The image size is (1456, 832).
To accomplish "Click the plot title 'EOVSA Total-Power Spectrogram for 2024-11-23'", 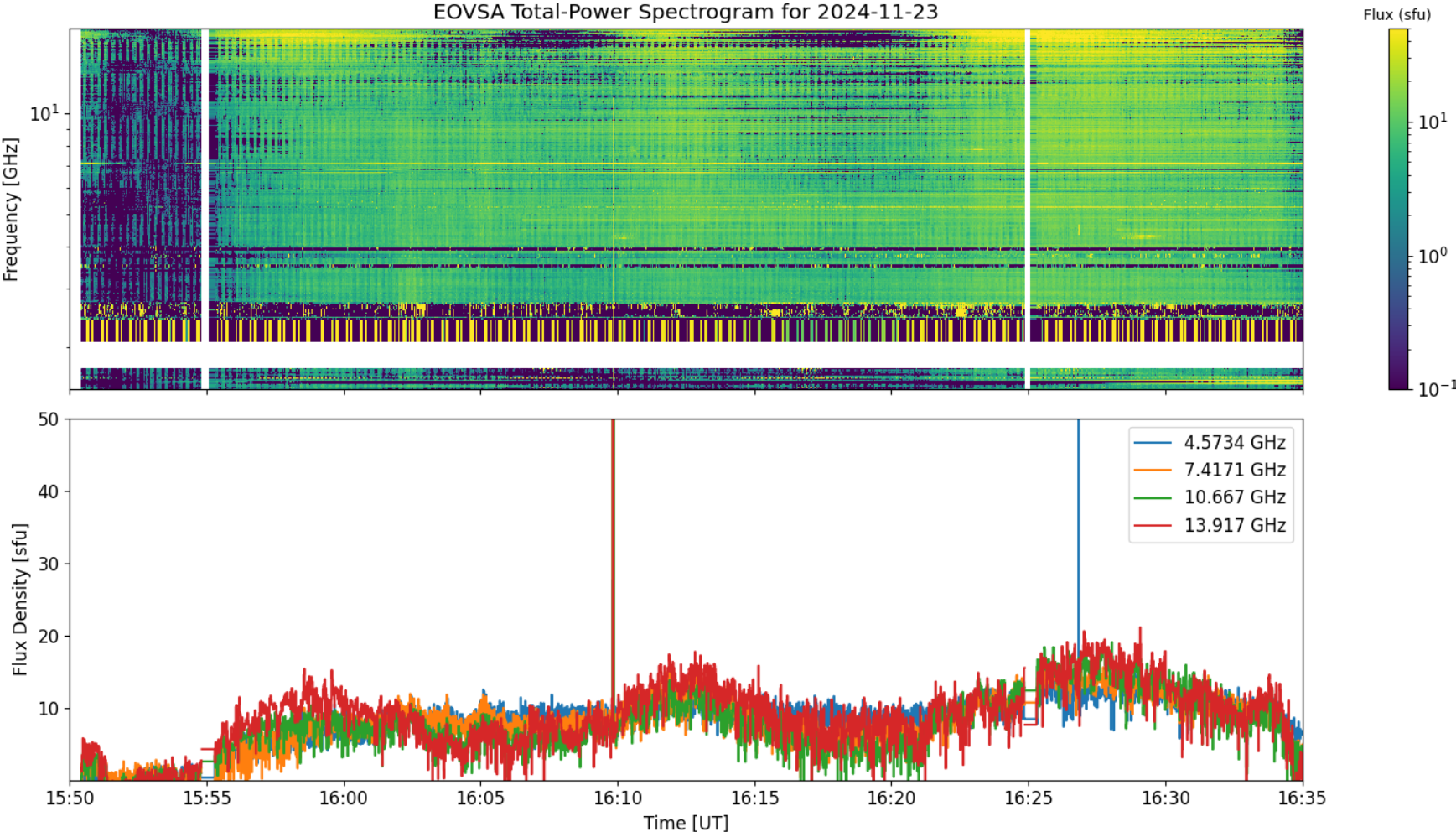I will 686,13.
